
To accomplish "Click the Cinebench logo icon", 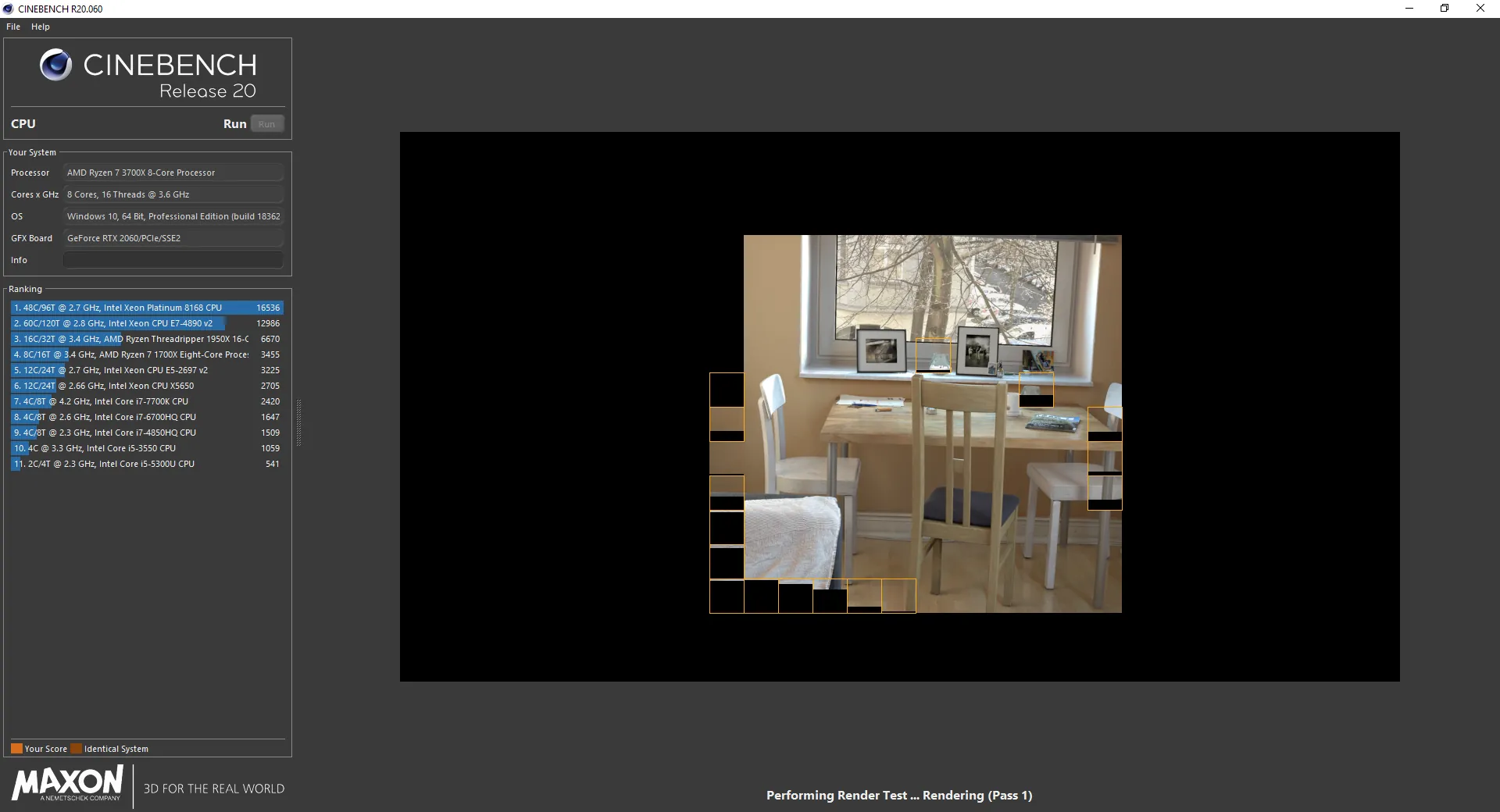I will coord(55,65).
